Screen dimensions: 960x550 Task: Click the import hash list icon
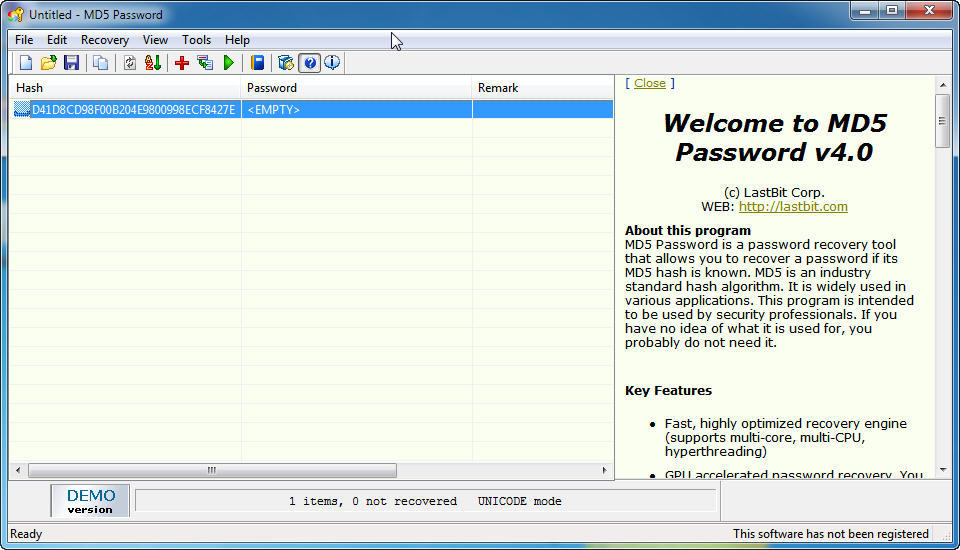point(205,62)
